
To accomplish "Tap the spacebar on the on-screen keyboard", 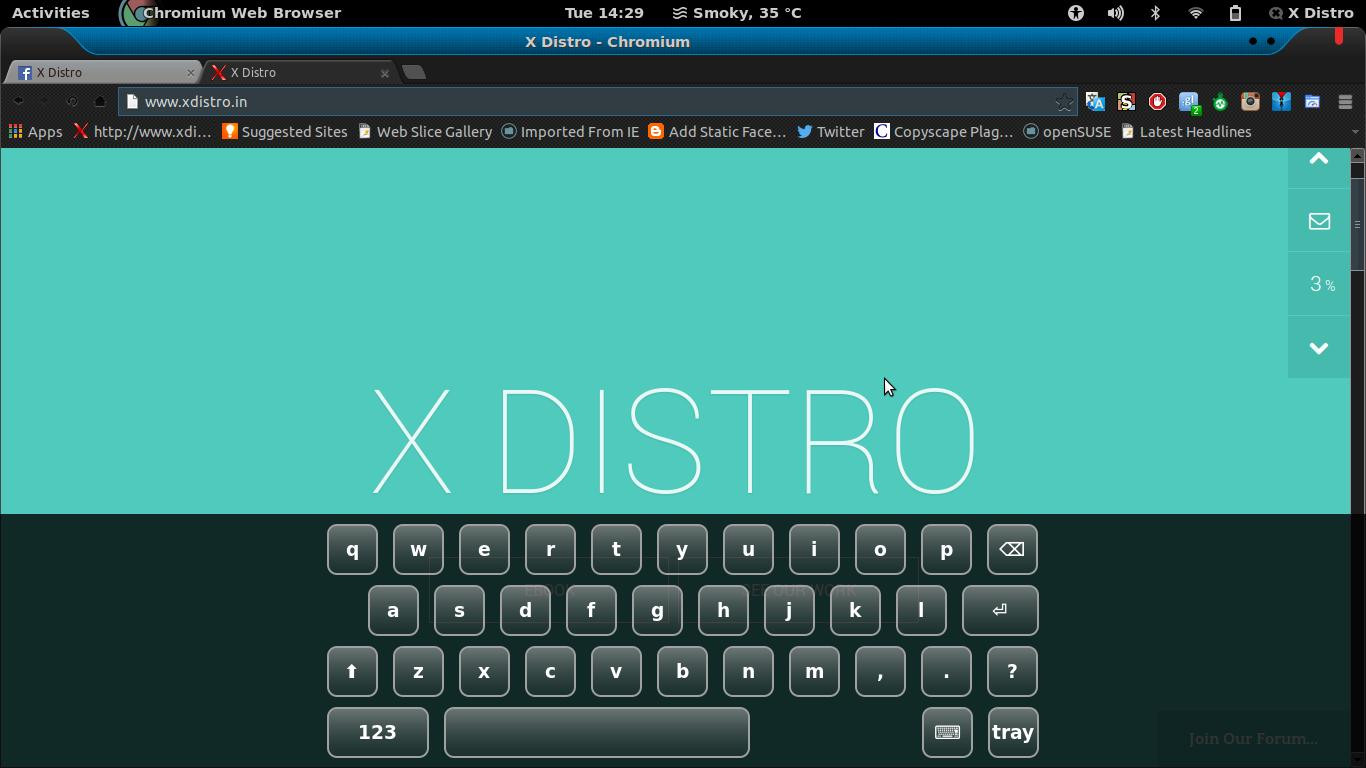I will 596,732.
